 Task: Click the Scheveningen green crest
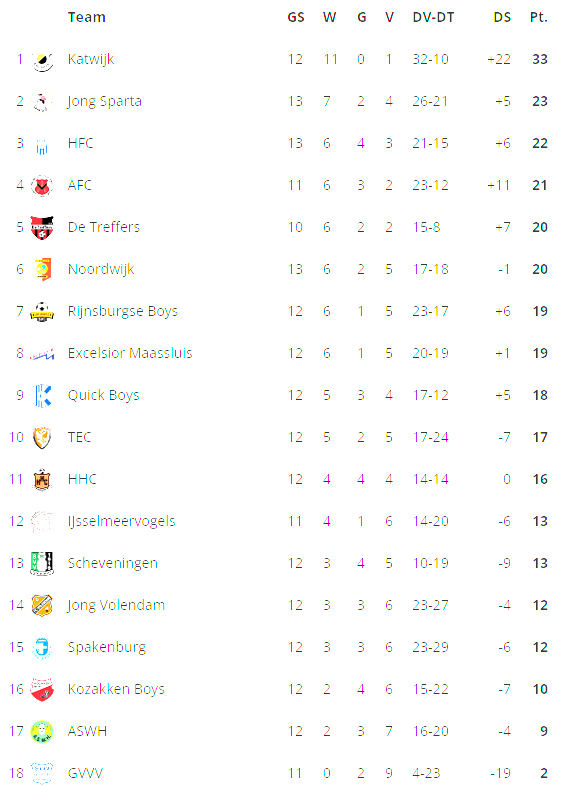[x=42, y=563]
